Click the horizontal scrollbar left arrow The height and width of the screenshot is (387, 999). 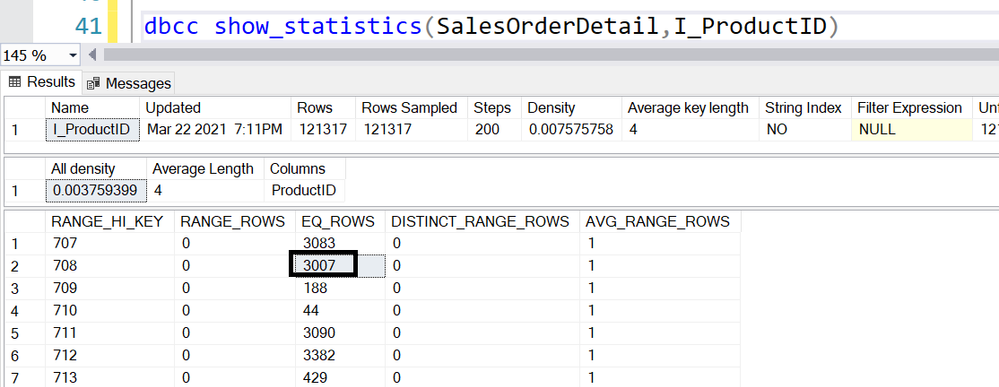pos(92,55)
